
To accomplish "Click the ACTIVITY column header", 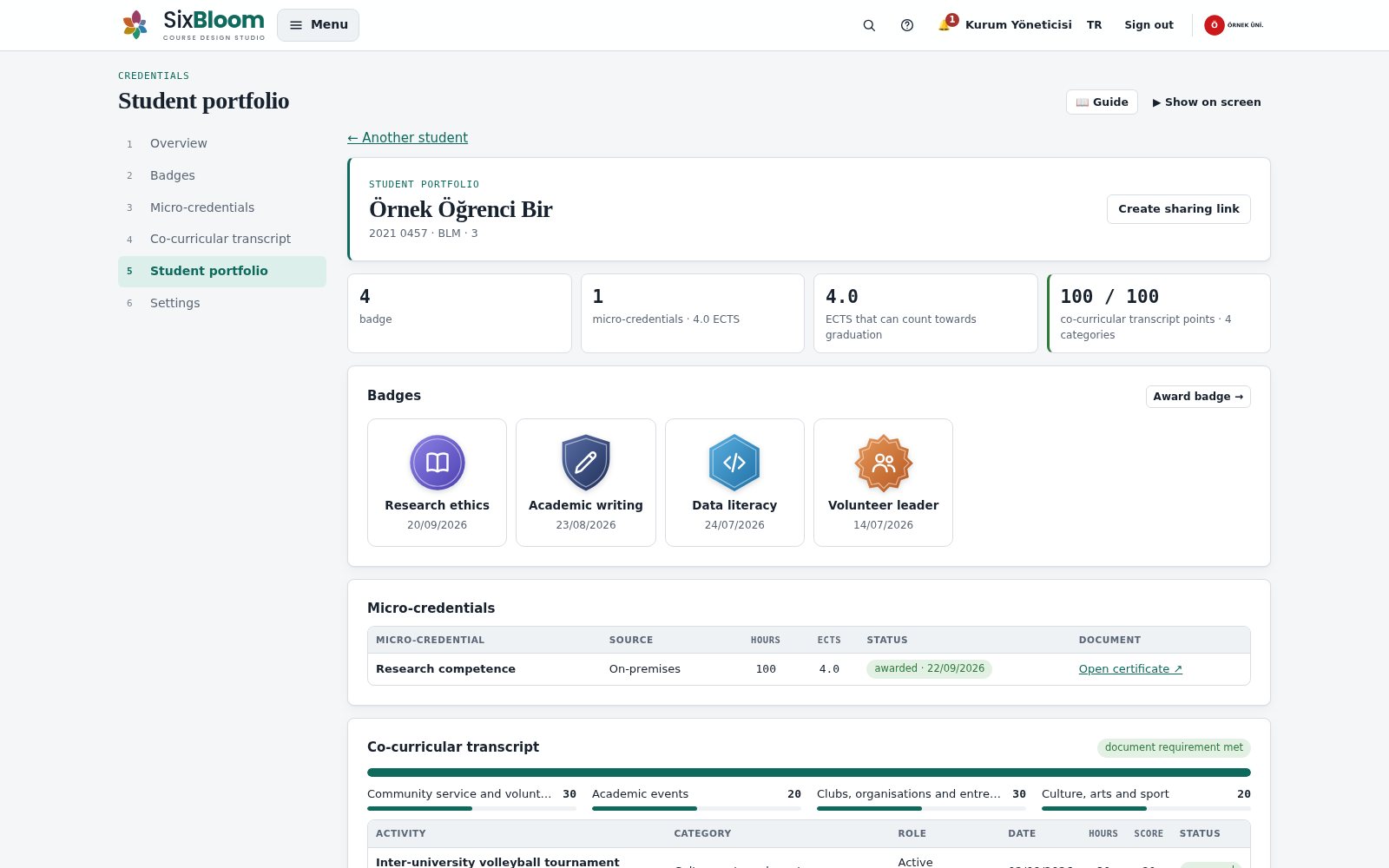I will (401, 833).
